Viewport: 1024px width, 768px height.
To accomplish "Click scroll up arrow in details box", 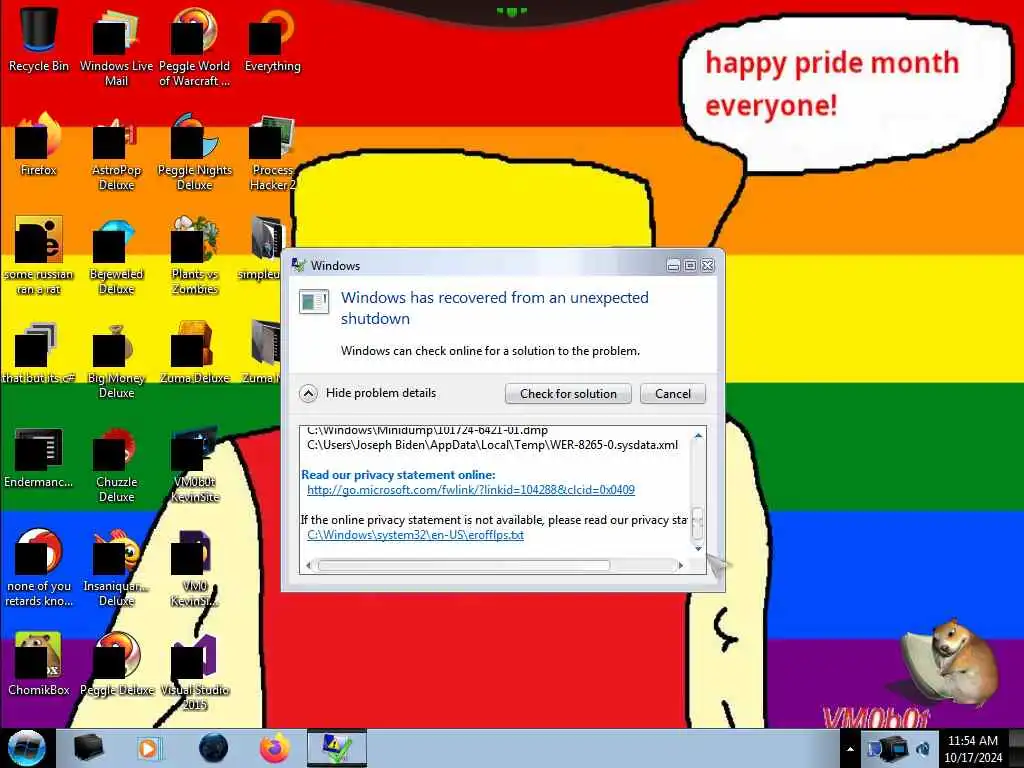I will 698,436.
